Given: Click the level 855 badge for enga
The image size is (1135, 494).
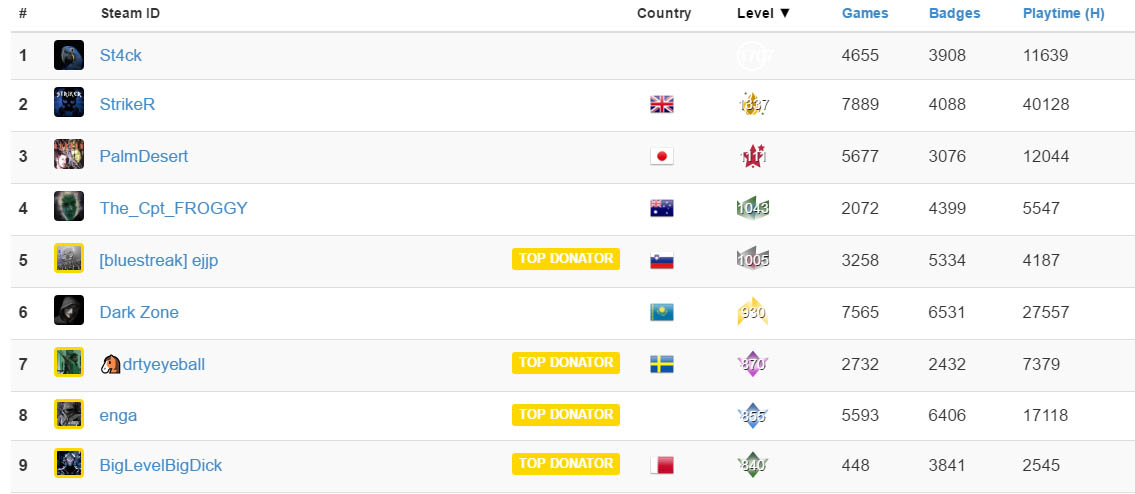Looking at the screenshot, I should click(x=752, y=416).
